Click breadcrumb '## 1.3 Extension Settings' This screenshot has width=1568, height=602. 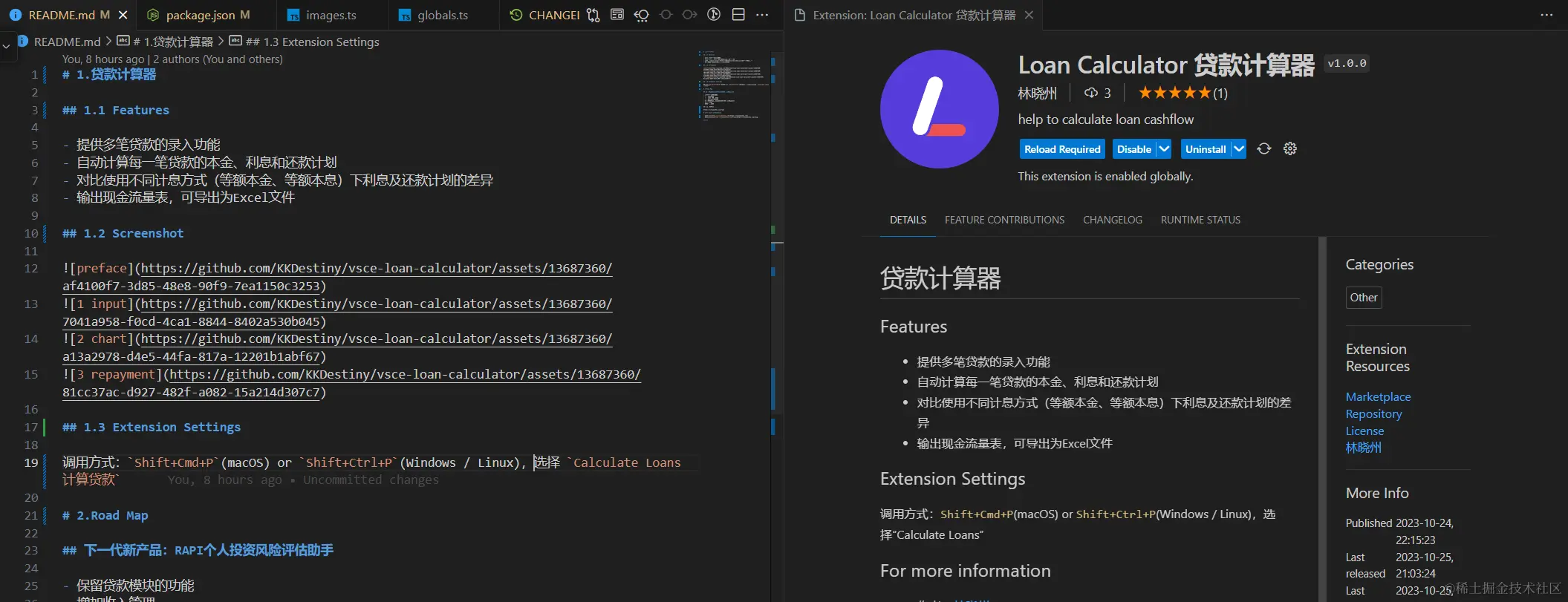coord(312,42)
